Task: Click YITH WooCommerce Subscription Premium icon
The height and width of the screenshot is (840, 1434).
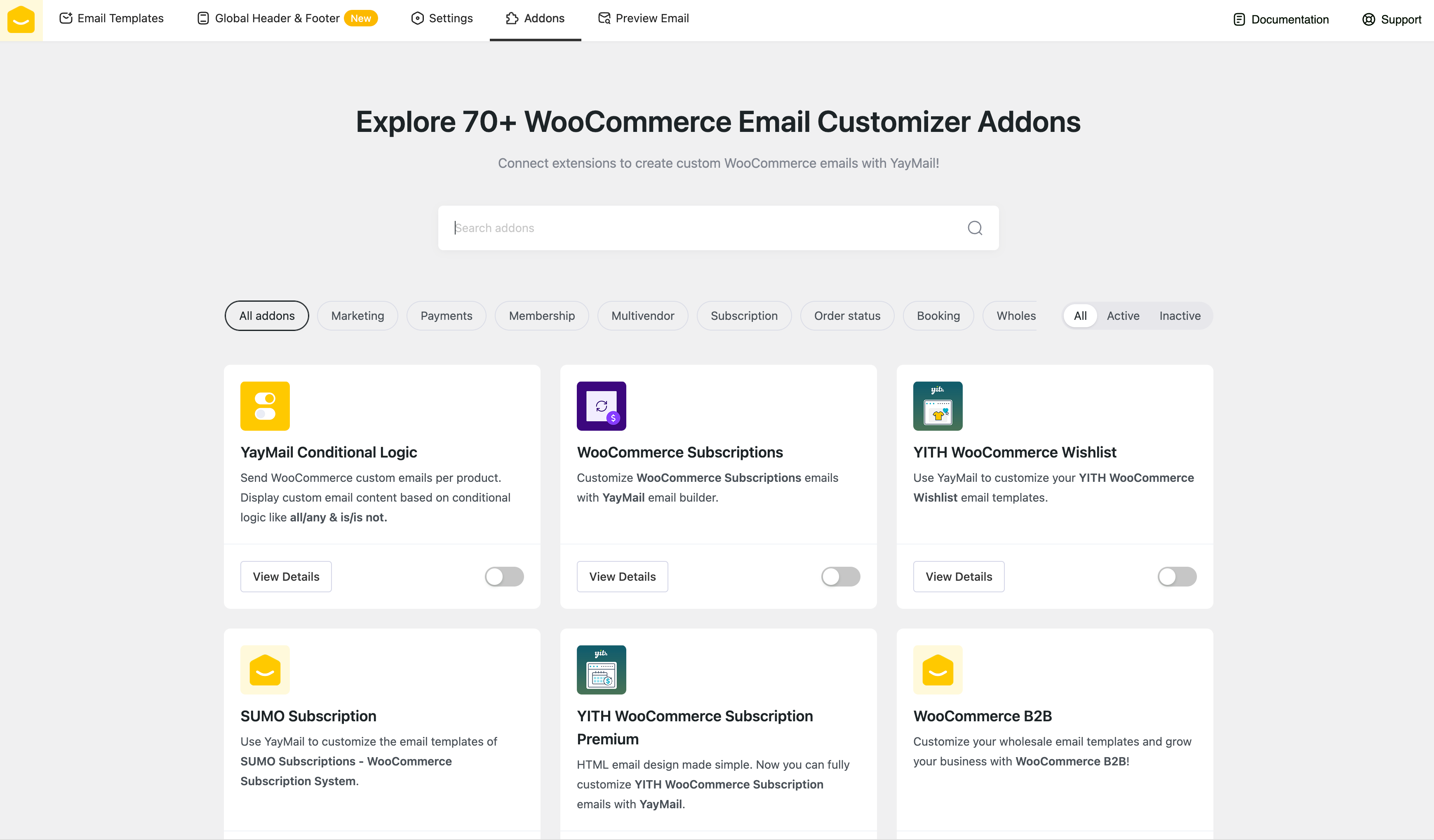Action: point(601,669)
